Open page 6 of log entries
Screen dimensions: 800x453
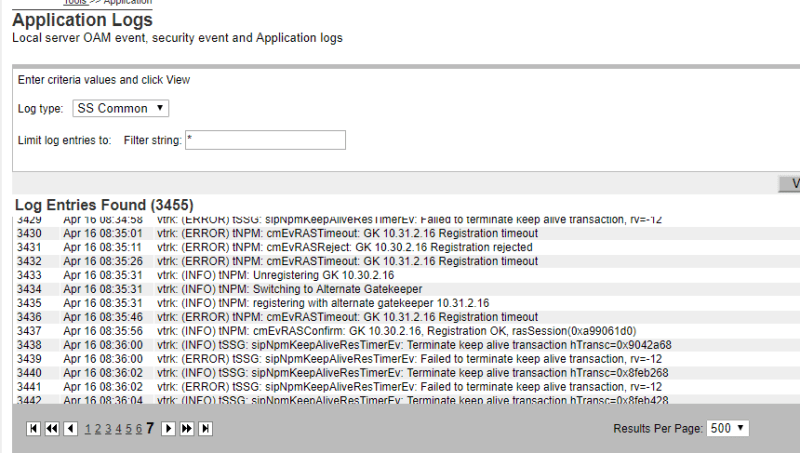(x=139, y=429)
